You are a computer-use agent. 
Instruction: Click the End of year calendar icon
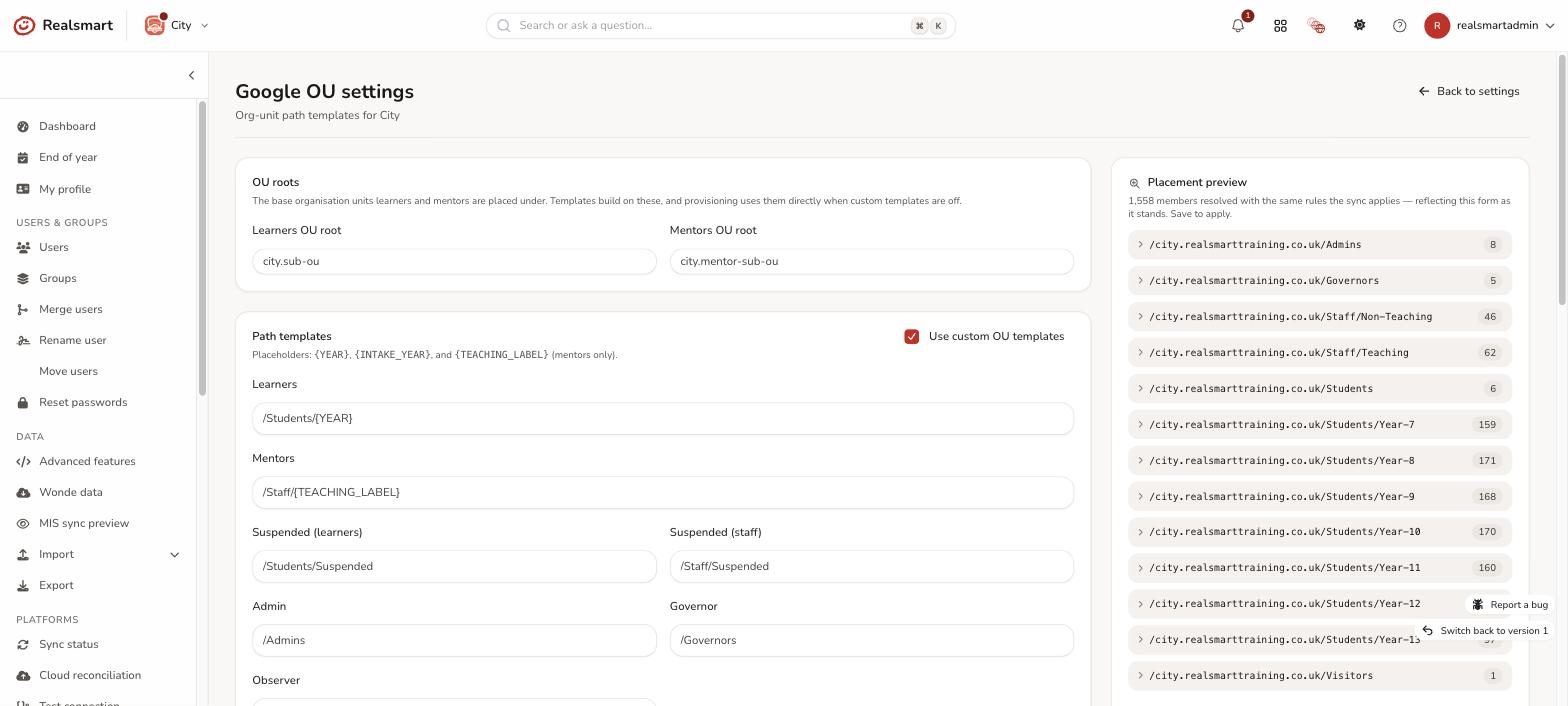[x=23, y=157]
